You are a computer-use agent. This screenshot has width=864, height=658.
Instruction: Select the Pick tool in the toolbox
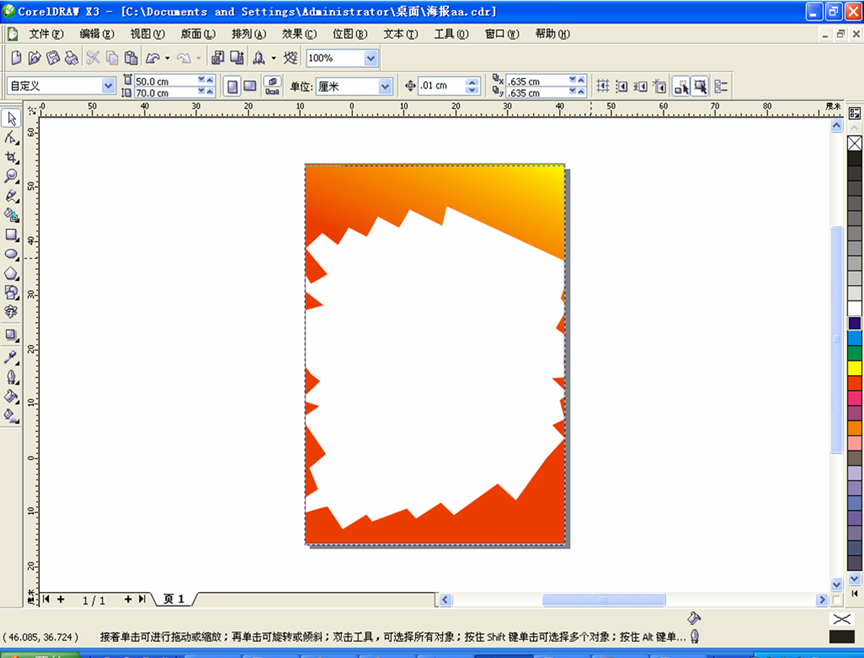click(x=12, y=119)
